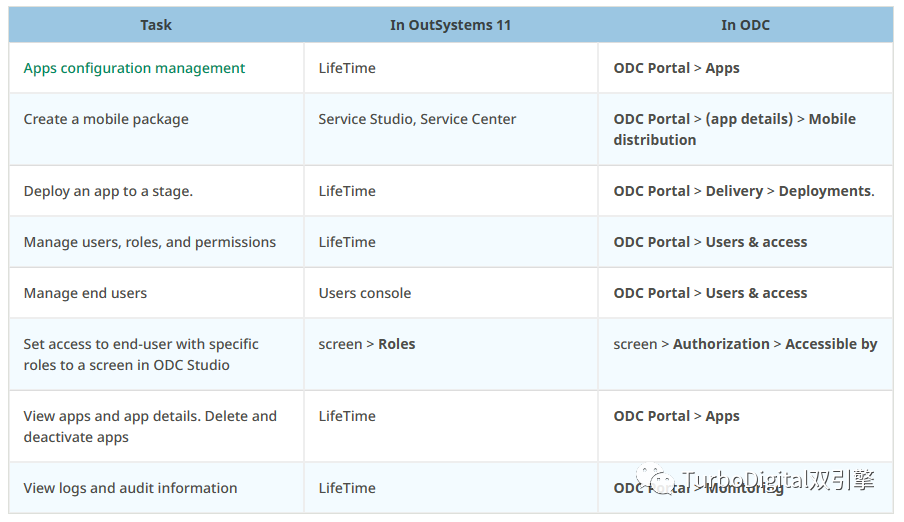Select the In ODC column header
Viewport: 904px width, 522px height.
click(745, 25)
